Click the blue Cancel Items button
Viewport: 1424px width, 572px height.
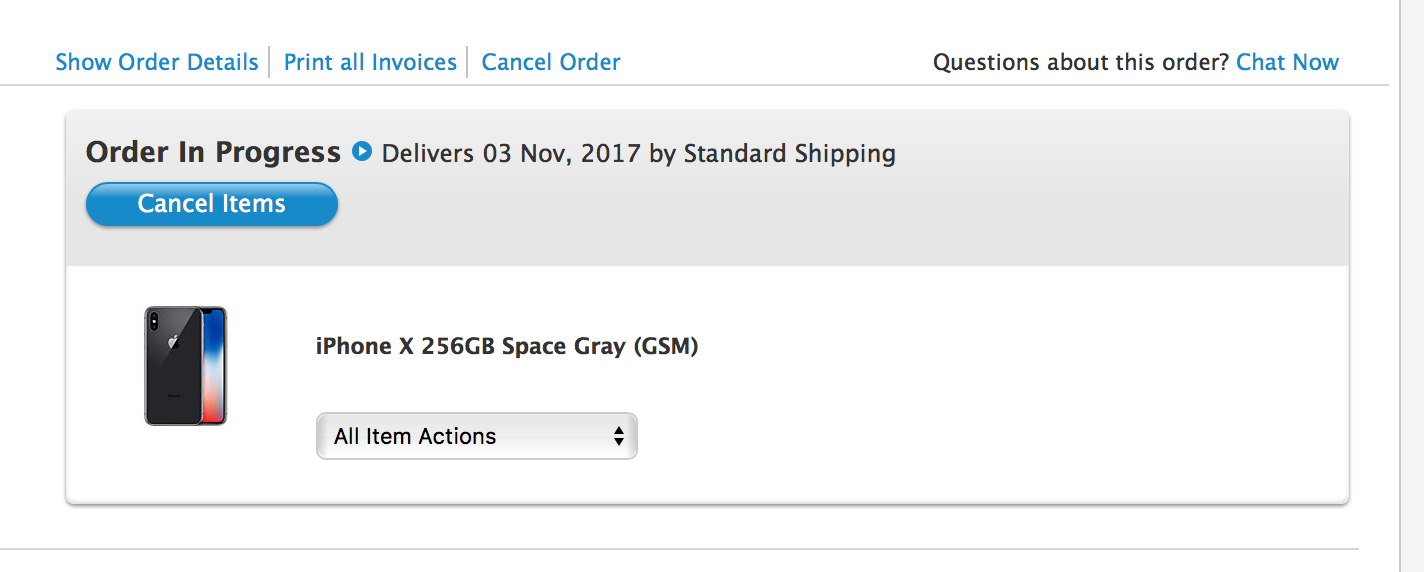[x=212, y=204]
